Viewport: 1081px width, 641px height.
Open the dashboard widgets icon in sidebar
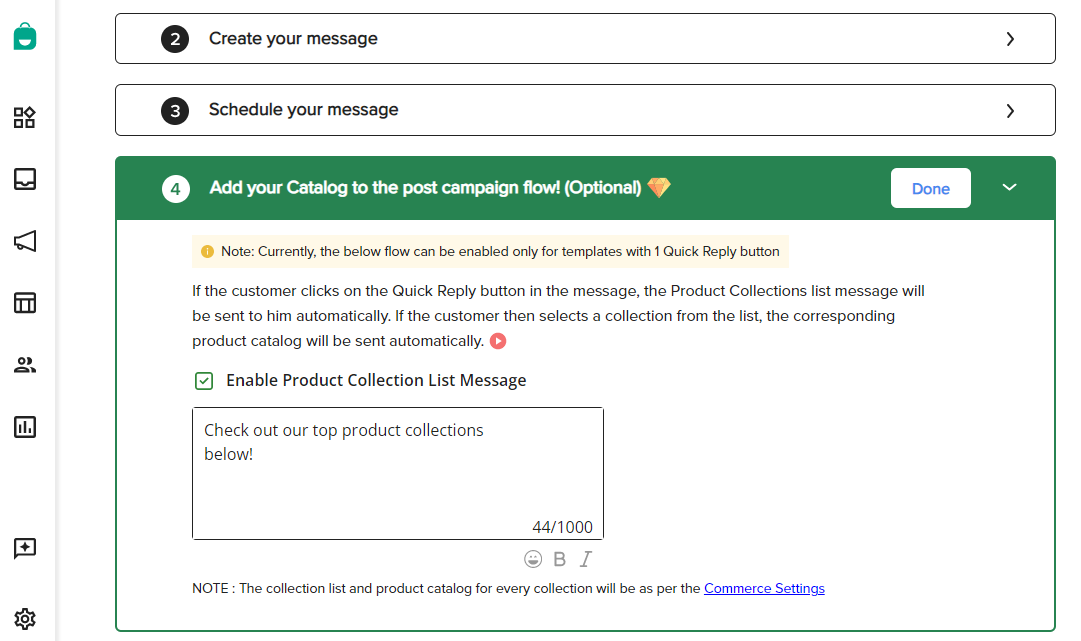click(25, 117)
